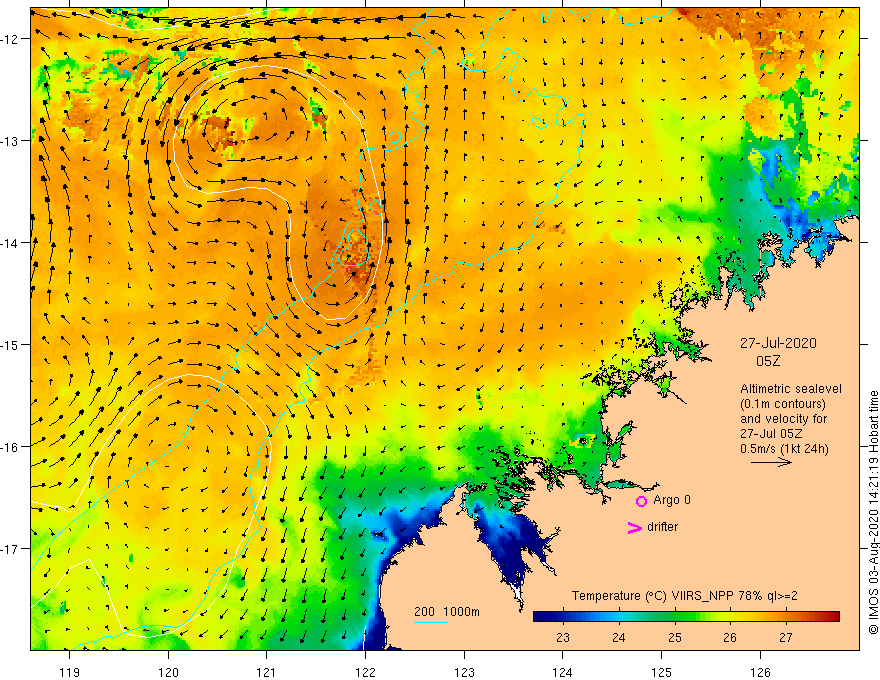
Task: Click the cyan 200 1000m isobath legend line
Action: click(430, 622)
